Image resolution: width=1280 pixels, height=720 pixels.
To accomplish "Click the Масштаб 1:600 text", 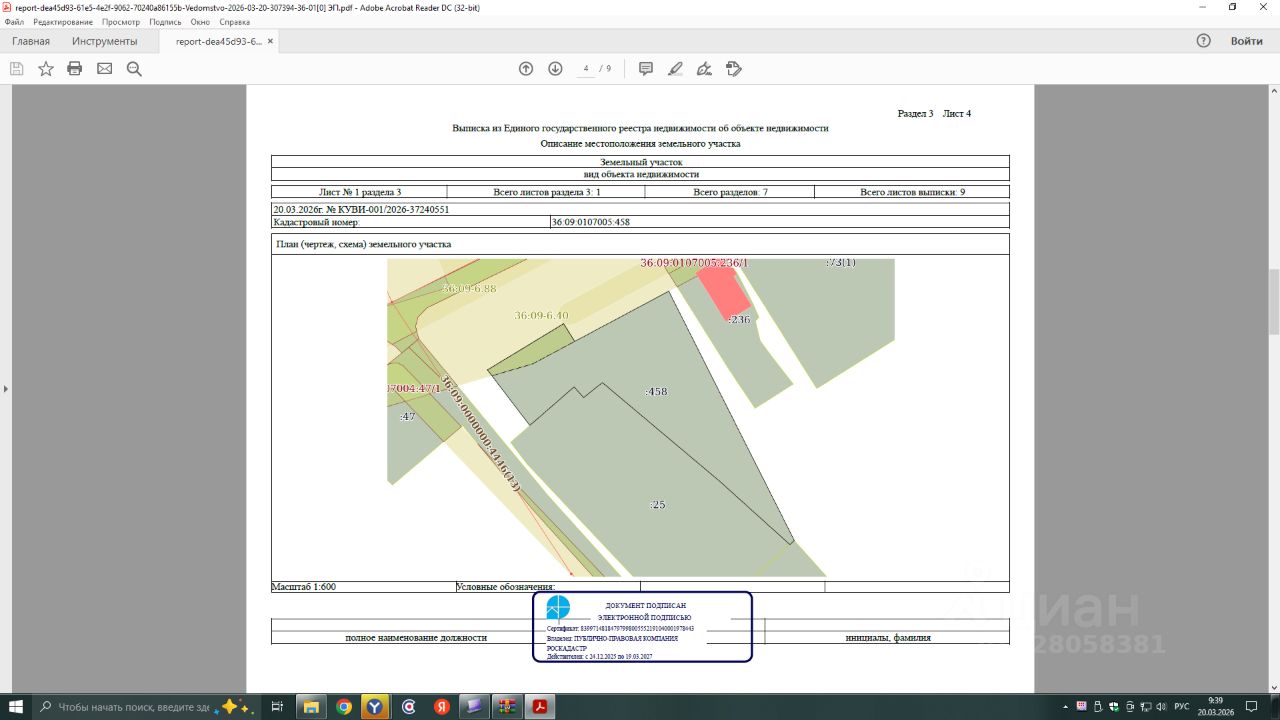I will (x=304, y=587).
